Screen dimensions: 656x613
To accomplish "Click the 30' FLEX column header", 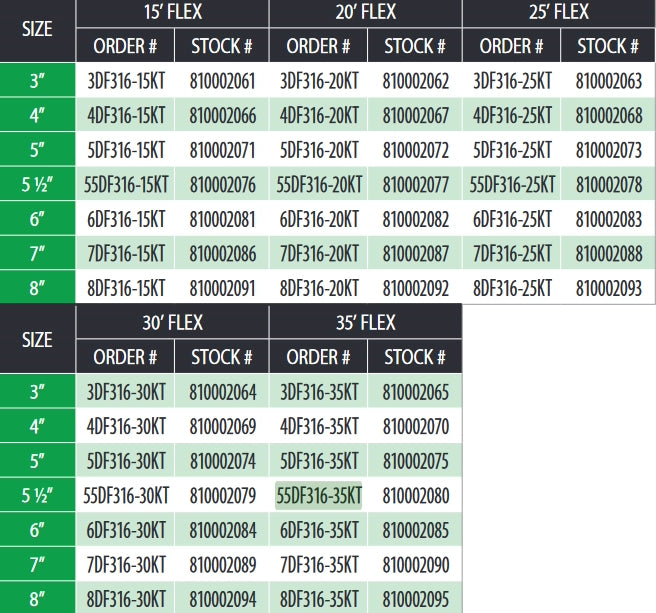I will [x=172, y=322].
